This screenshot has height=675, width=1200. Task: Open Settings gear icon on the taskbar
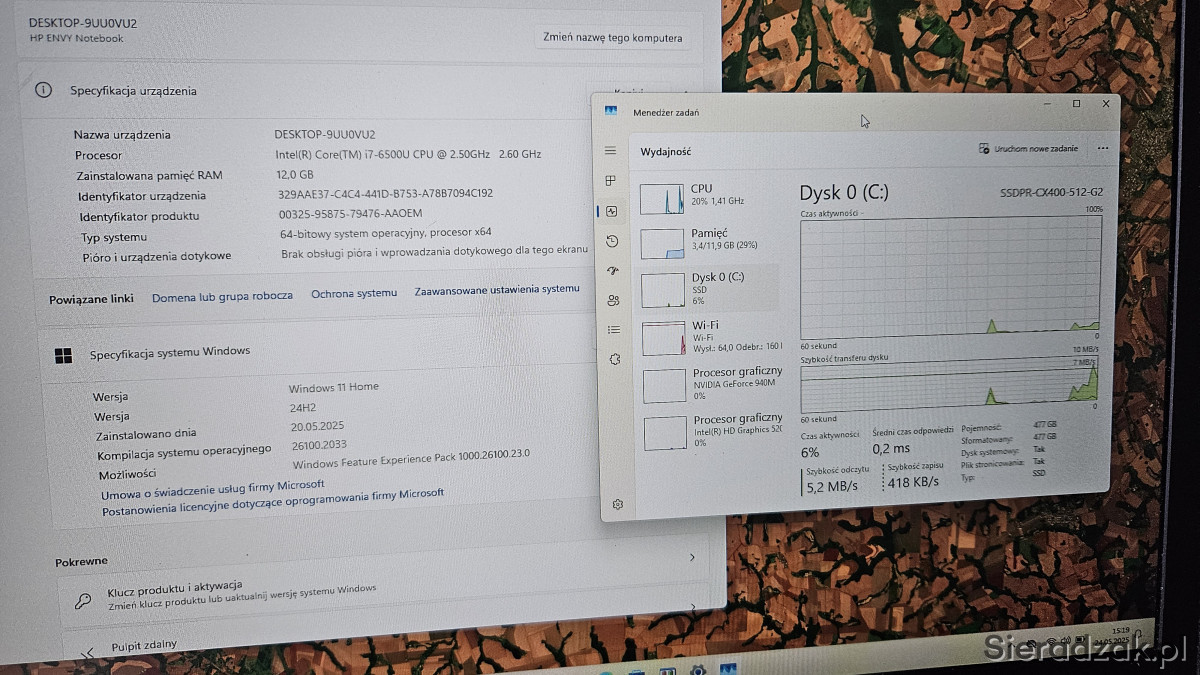pyautogui.click(x=698, y=670)
